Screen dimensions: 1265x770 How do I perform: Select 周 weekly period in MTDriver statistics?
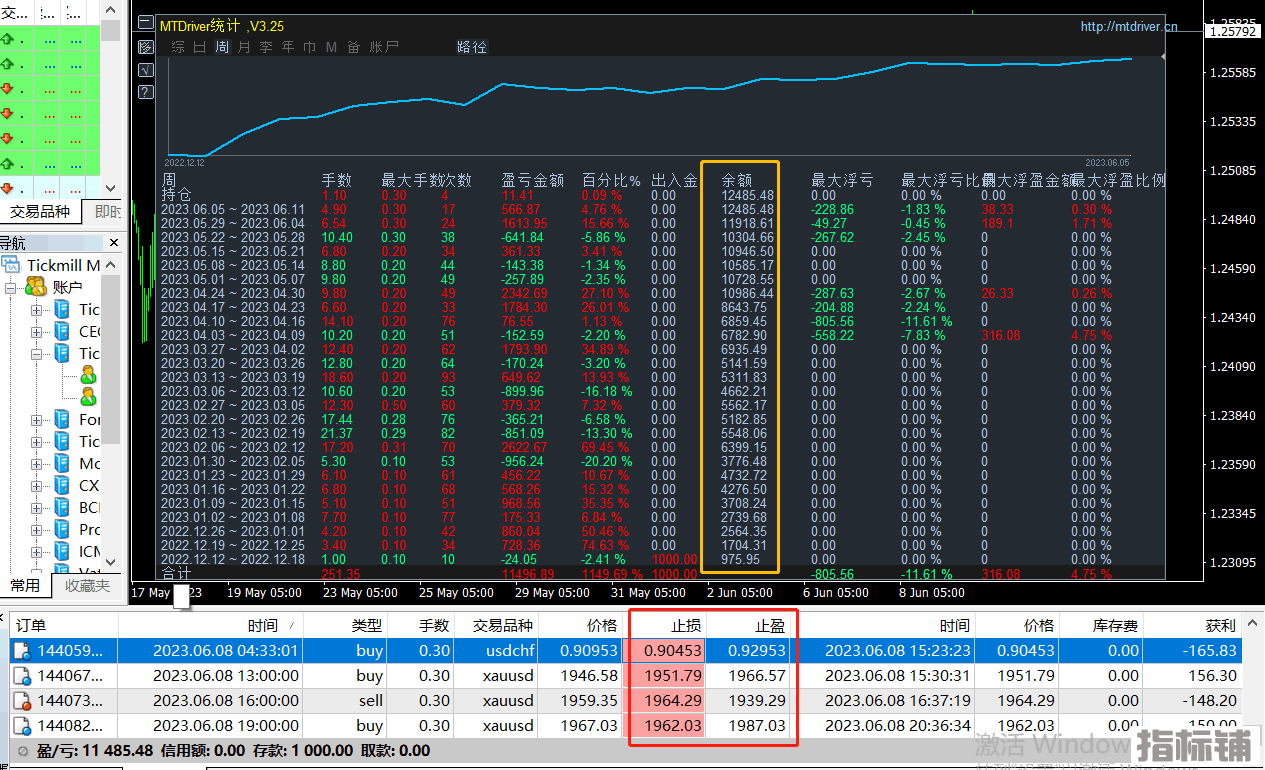pos(222,46)
